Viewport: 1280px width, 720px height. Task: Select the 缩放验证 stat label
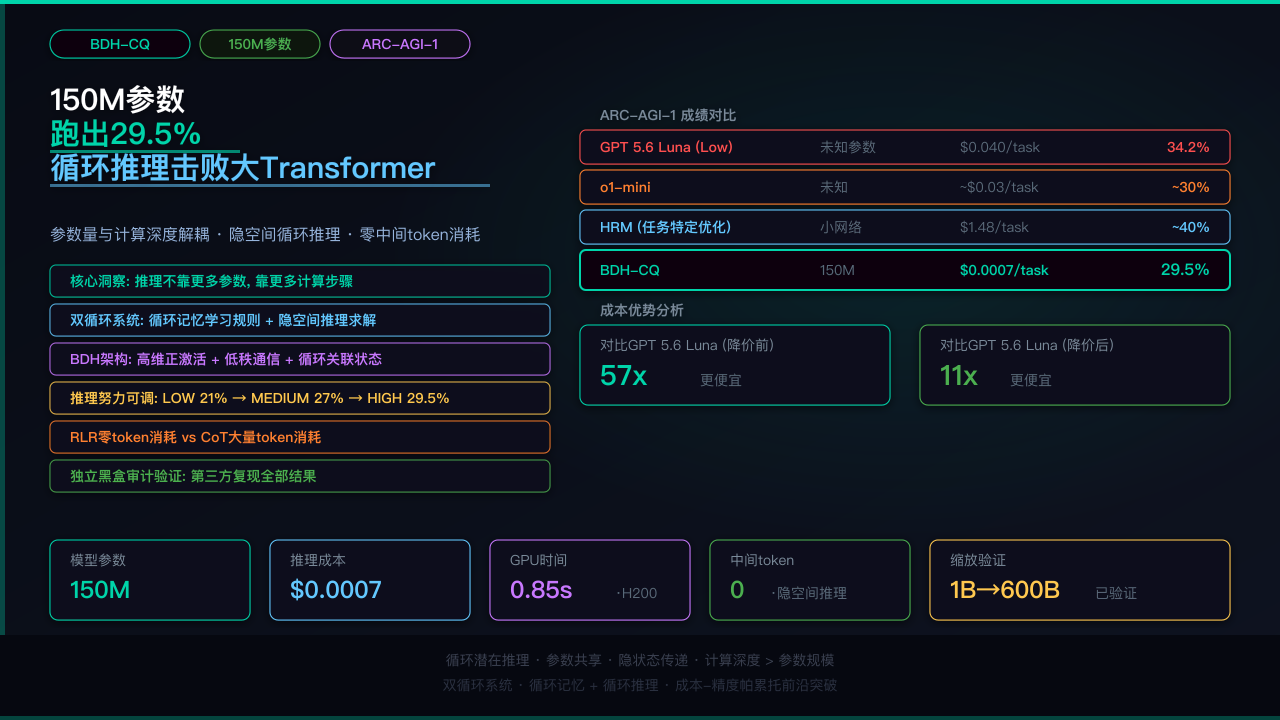click(978, 560)
